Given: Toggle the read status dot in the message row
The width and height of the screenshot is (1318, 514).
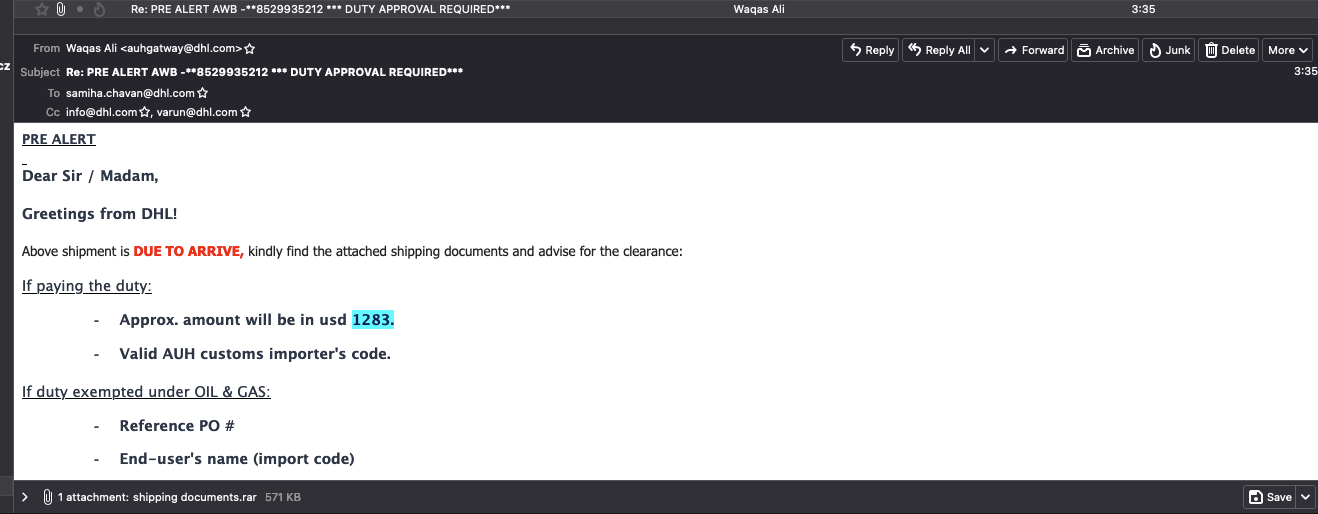Looking at the screenshot, I should click(x=80, y=9).
